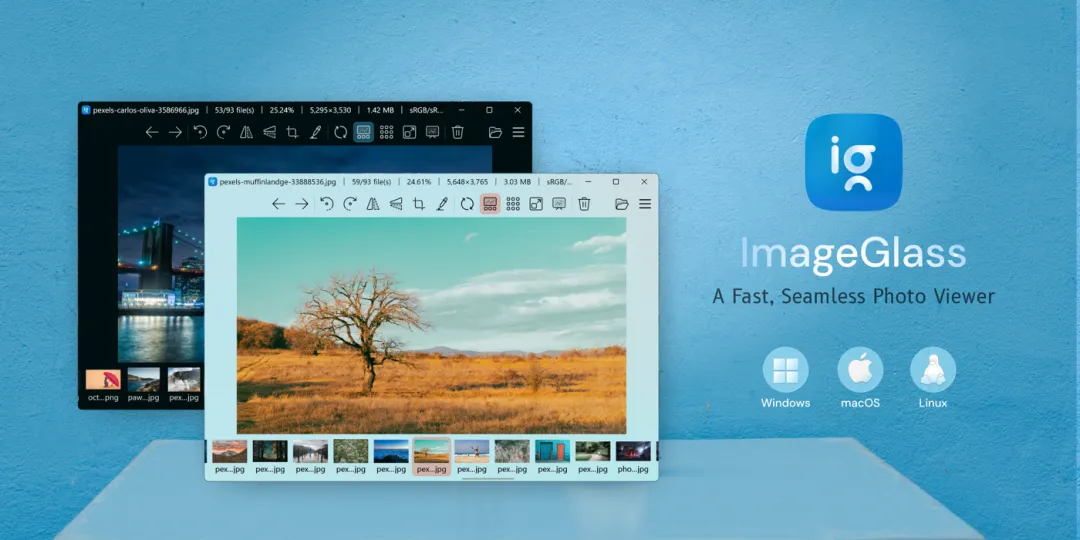Click the 59/93 file(s) counter
This screenshot has width=1080, height=540.
click(371, 182)
